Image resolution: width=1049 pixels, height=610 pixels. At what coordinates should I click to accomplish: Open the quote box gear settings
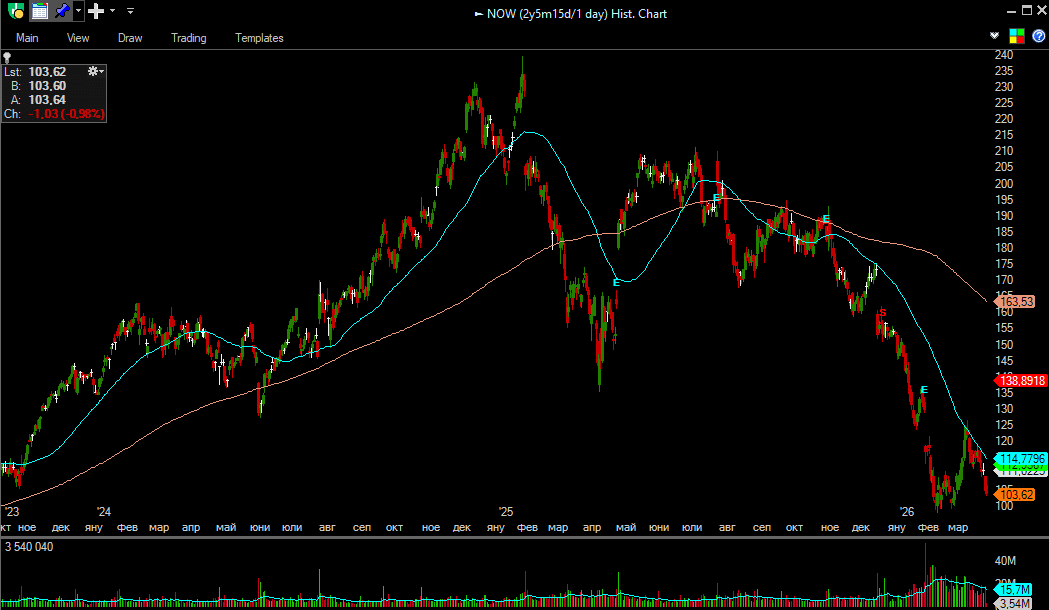[x=95, y=71]
